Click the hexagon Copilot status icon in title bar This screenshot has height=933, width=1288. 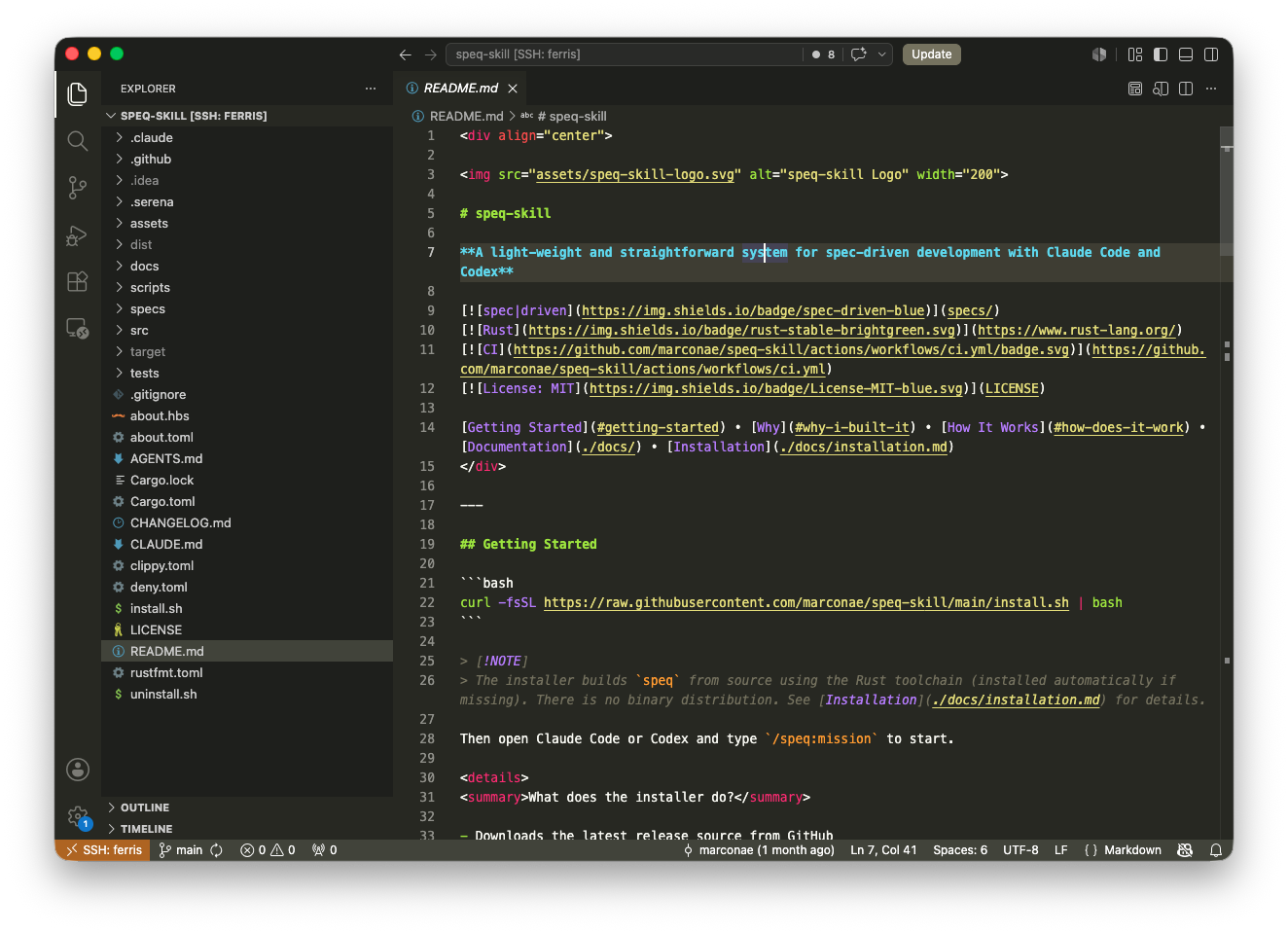pyautogui.click(x=1099, y=54)
